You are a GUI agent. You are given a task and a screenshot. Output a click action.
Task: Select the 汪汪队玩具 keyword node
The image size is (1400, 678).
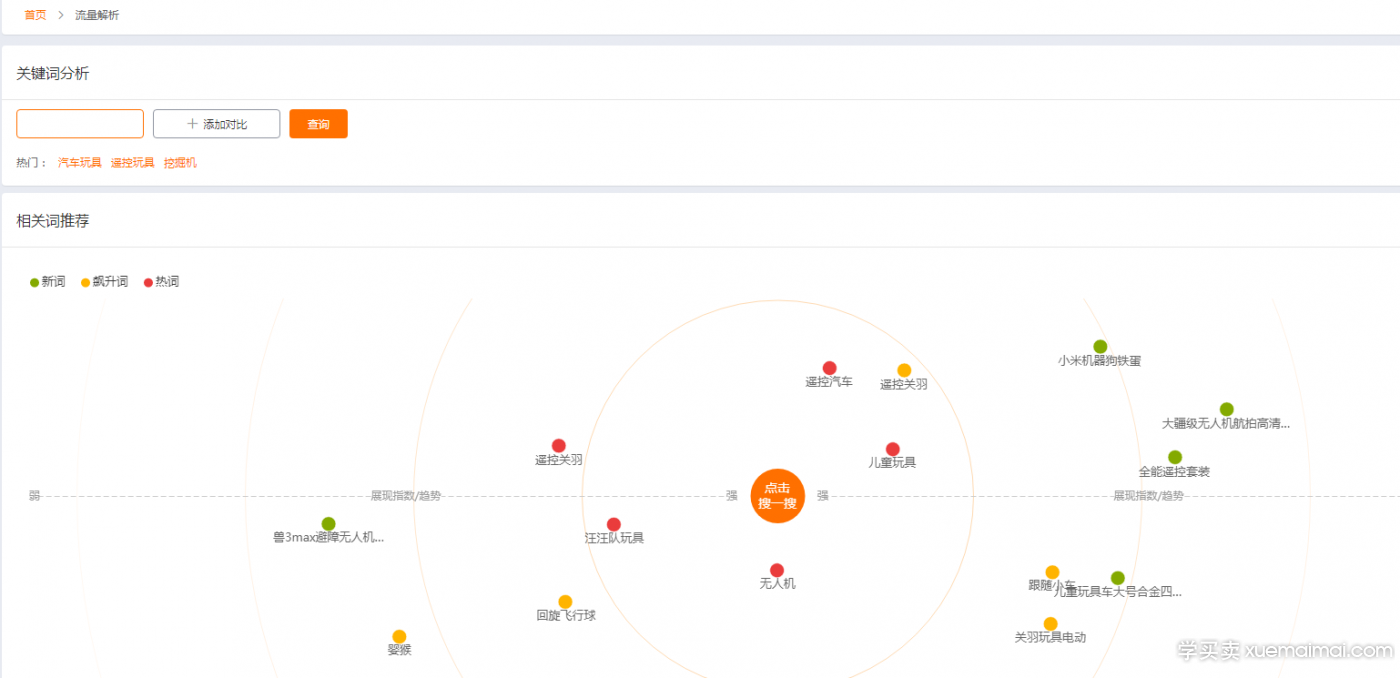point(614,524)
